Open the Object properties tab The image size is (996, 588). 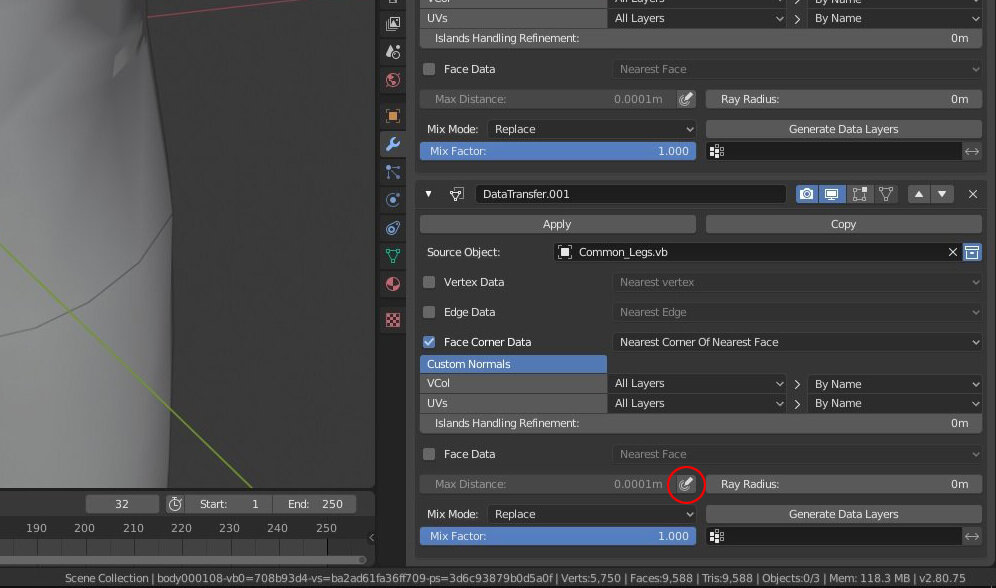pyautogui.click(x=393, y=116)
